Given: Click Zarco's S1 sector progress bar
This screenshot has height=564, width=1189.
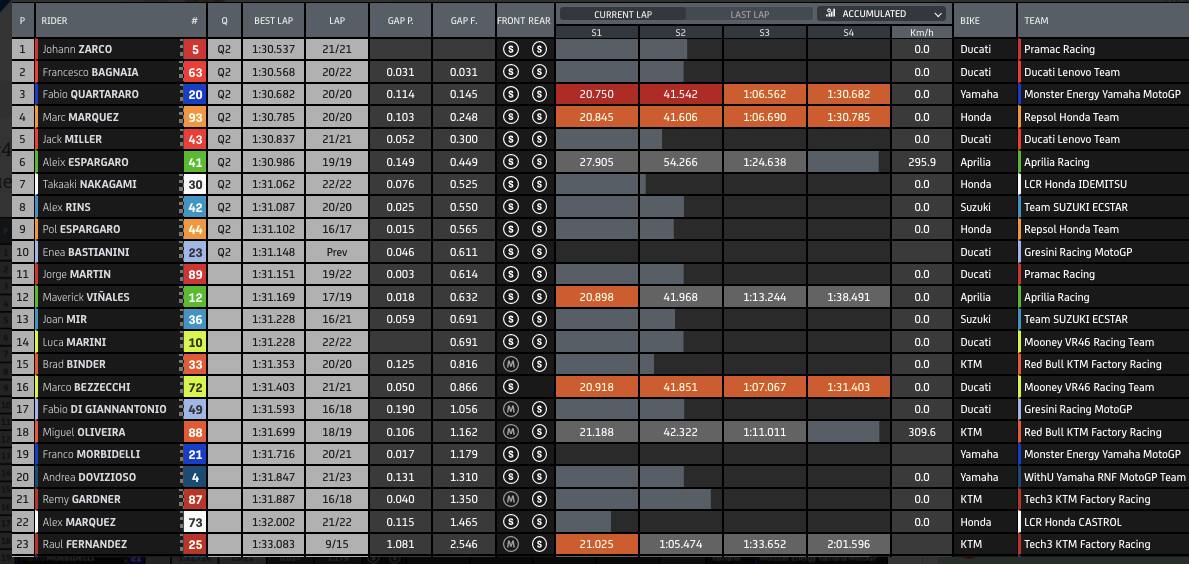Looking at the screenshot, I should 597,49.
